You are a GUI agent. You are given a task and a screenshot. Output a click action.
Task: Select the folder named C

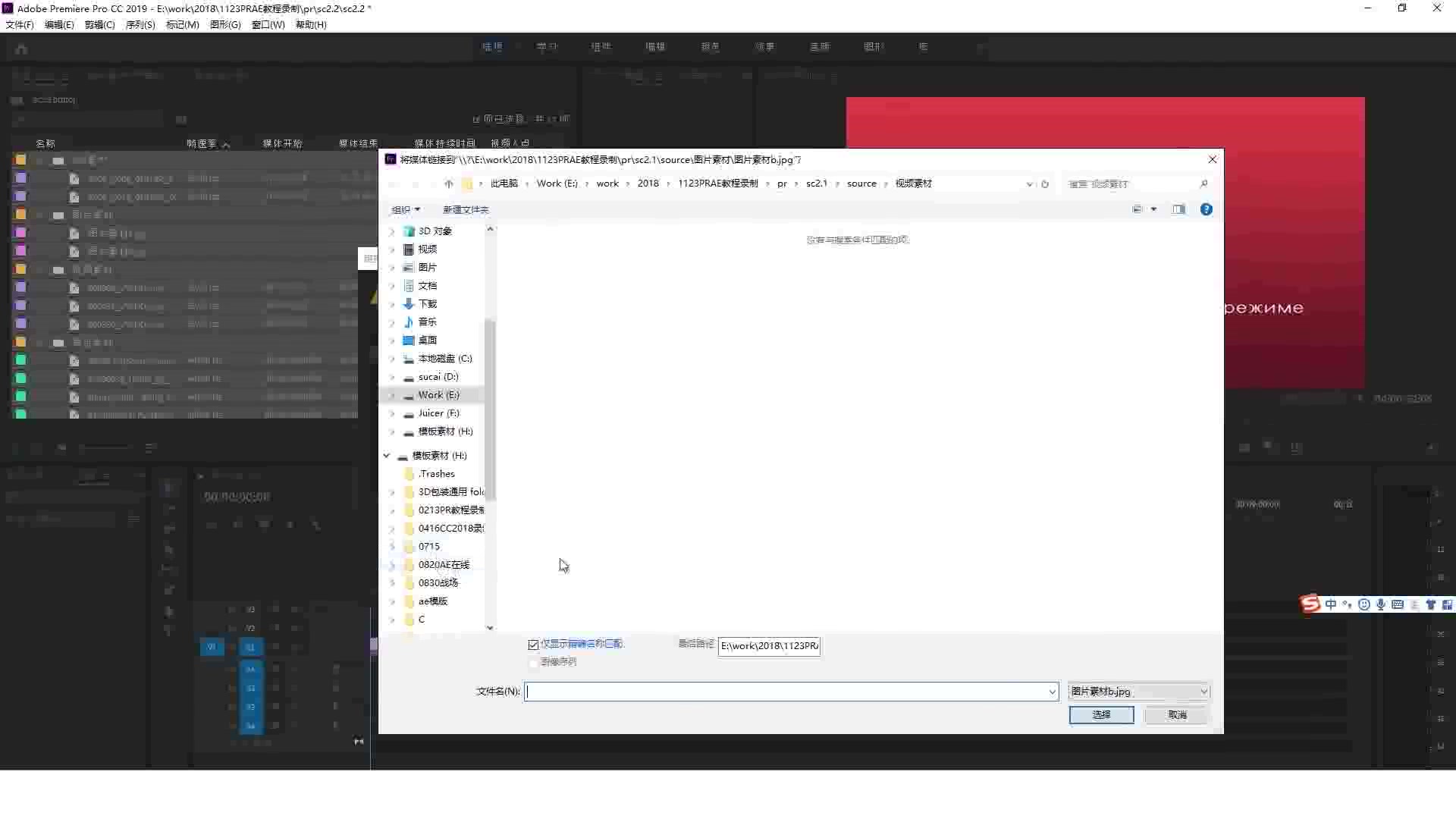(422, 620)
